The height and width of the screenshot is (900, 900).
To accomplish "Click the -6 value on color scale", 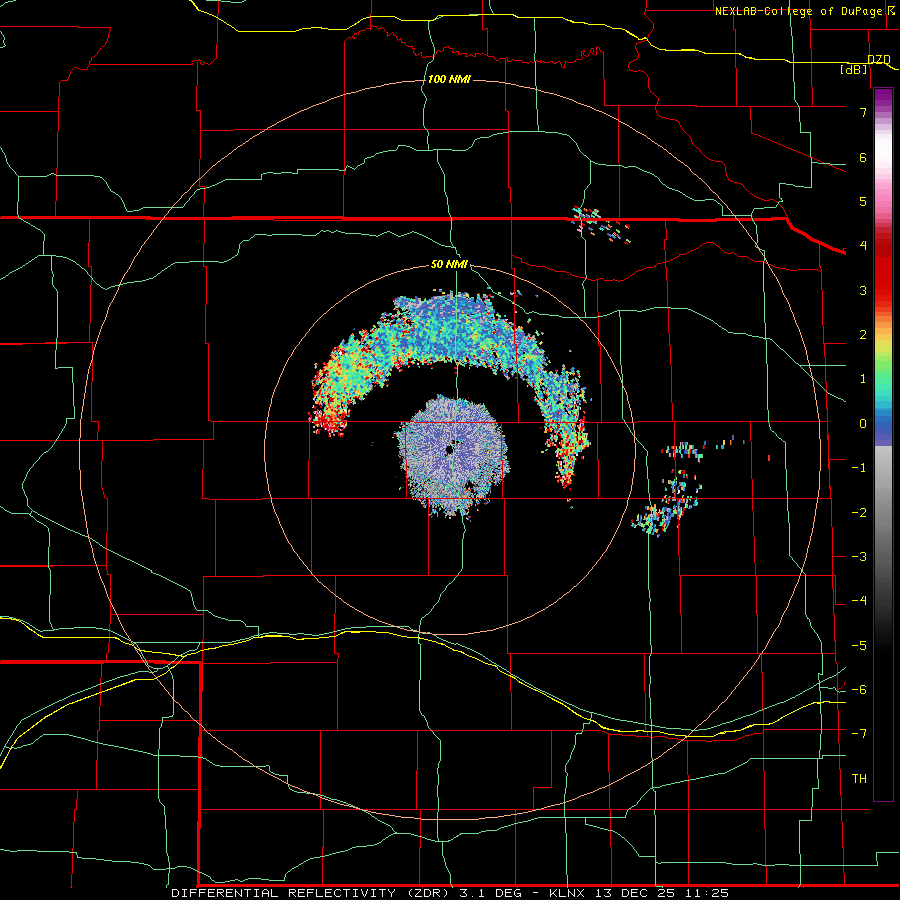I will pos(859,690).
